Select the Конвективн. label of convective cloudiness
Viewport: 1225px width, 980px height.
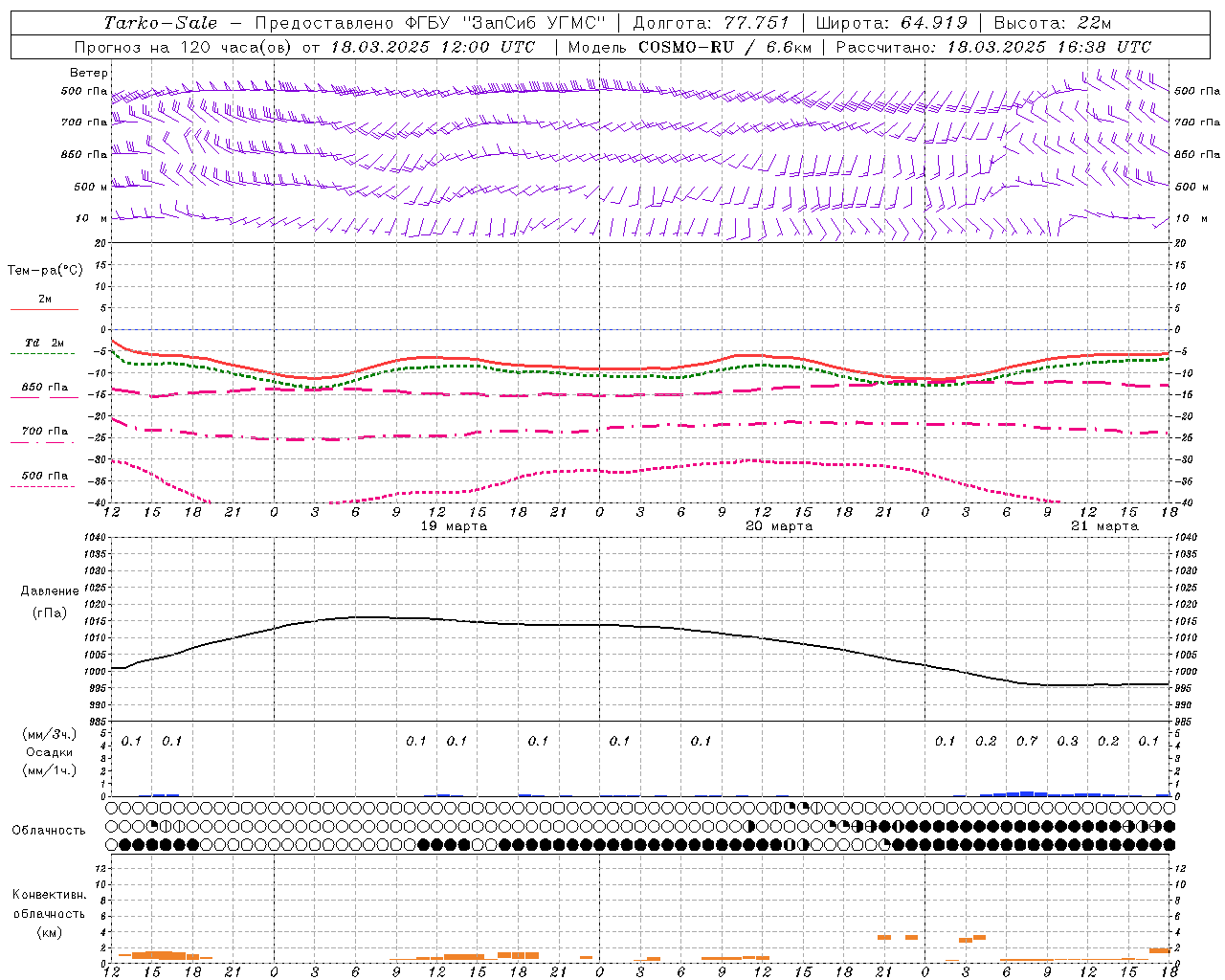[49, 895]
